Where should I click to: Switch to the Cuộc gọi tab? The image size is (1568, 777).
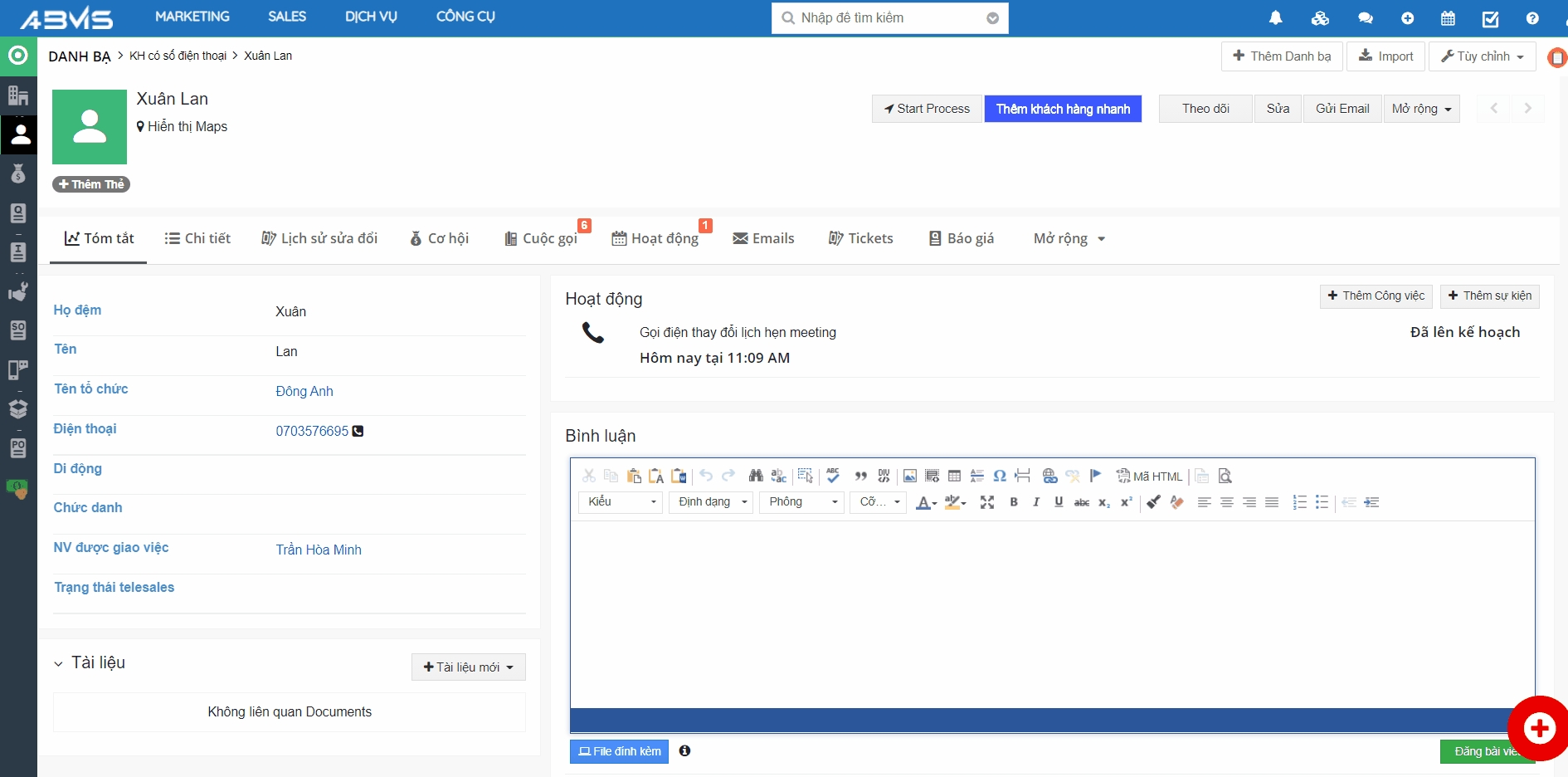542,239
